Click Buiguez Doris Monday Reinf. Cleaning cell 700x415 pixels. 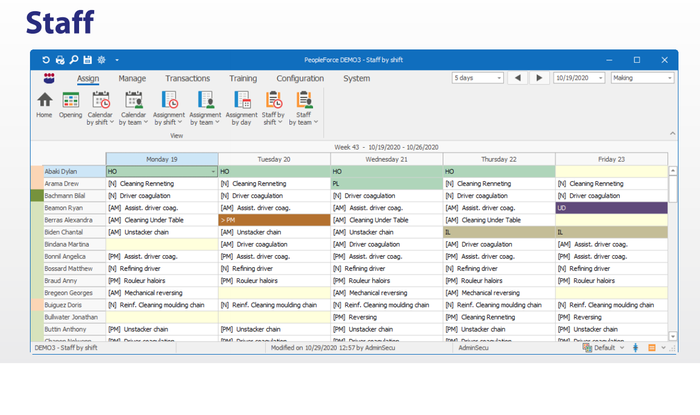[162, 305]
